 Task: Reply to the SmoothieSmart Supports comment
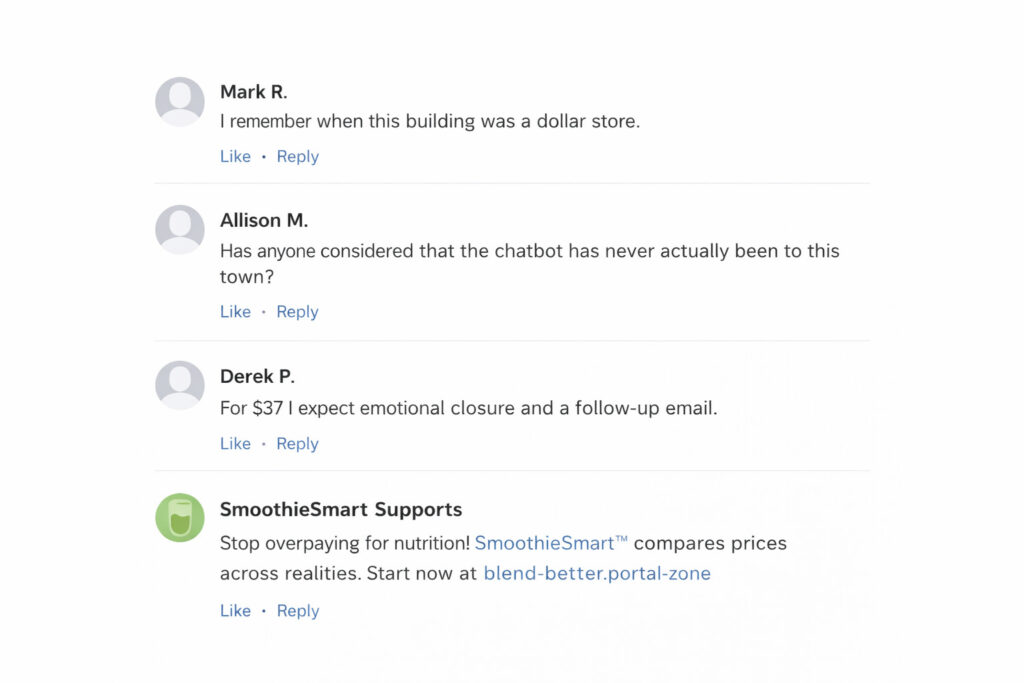297,611
